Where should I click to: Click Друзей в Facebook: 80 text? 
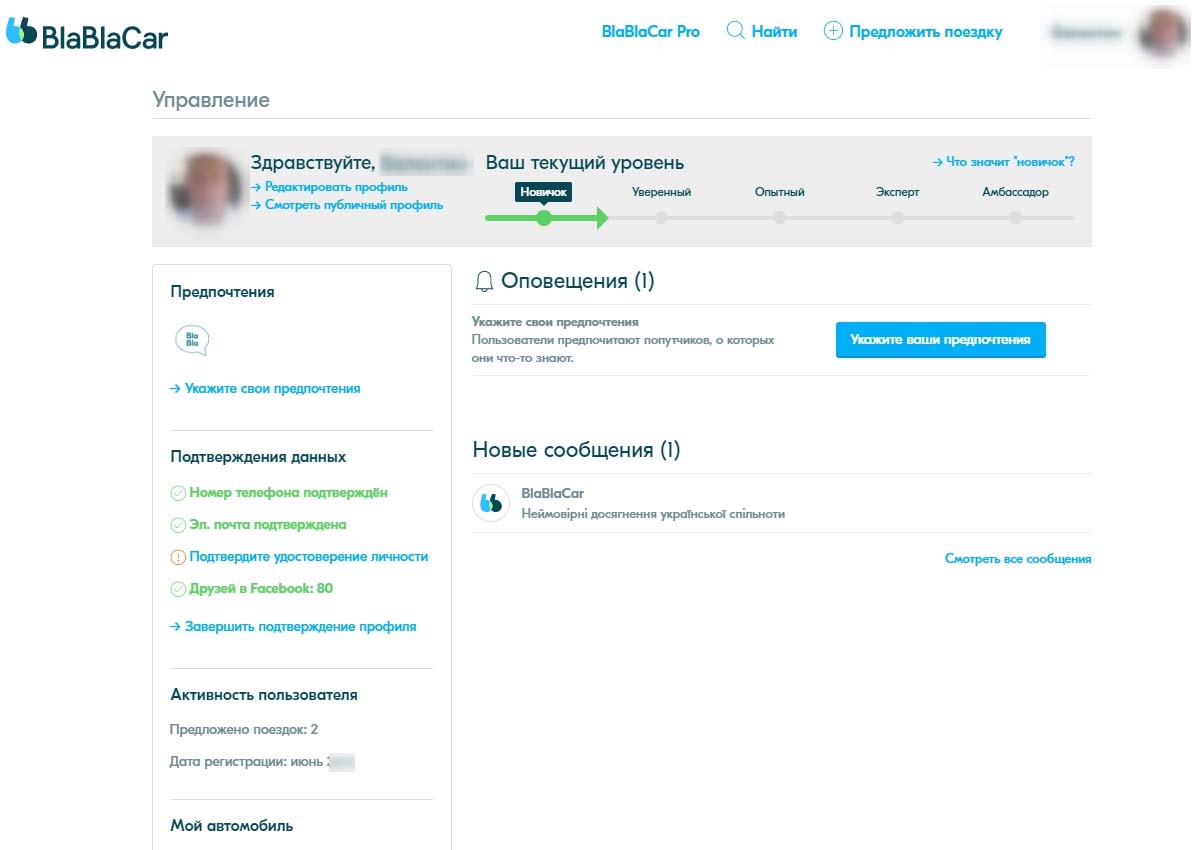click(260, 589)
